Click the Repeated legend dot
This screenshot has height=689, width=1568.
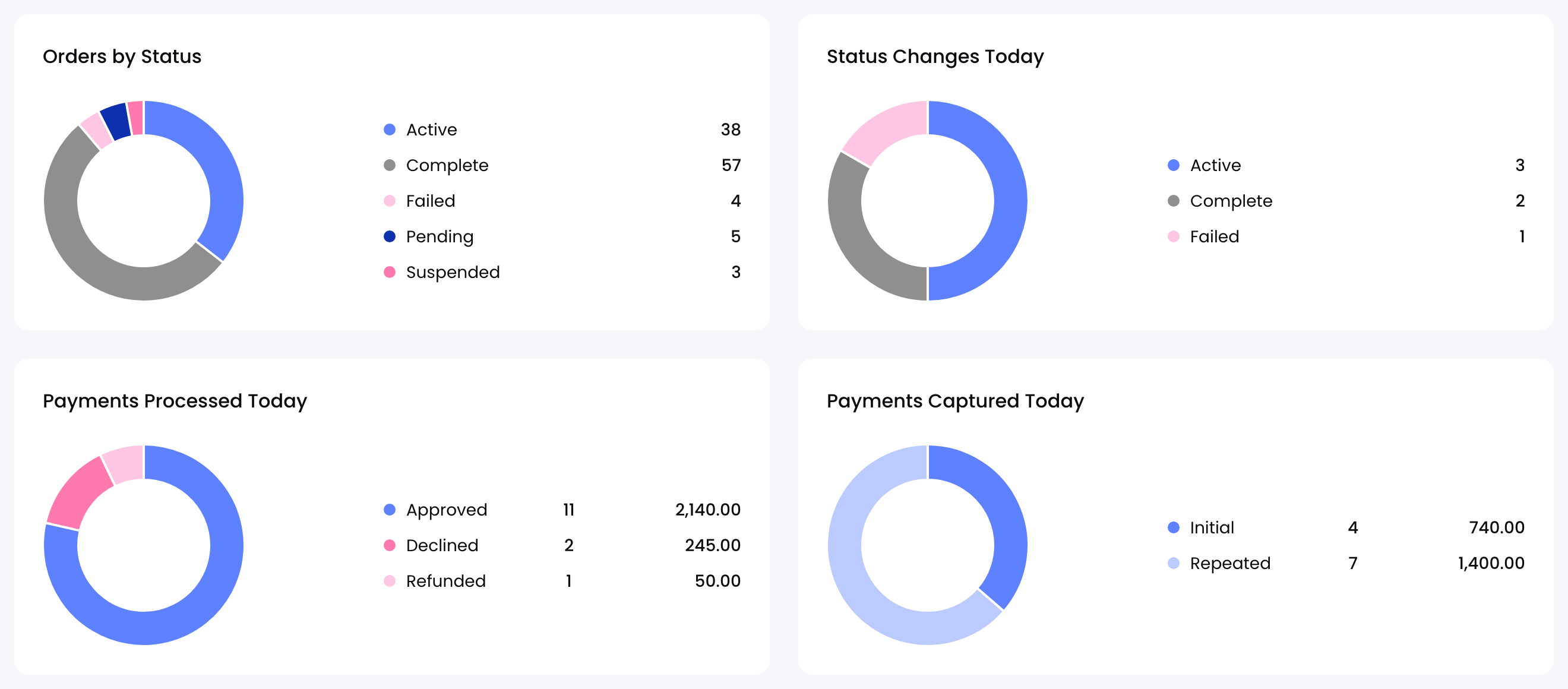pyautogui.click(x=1174, y=564)
